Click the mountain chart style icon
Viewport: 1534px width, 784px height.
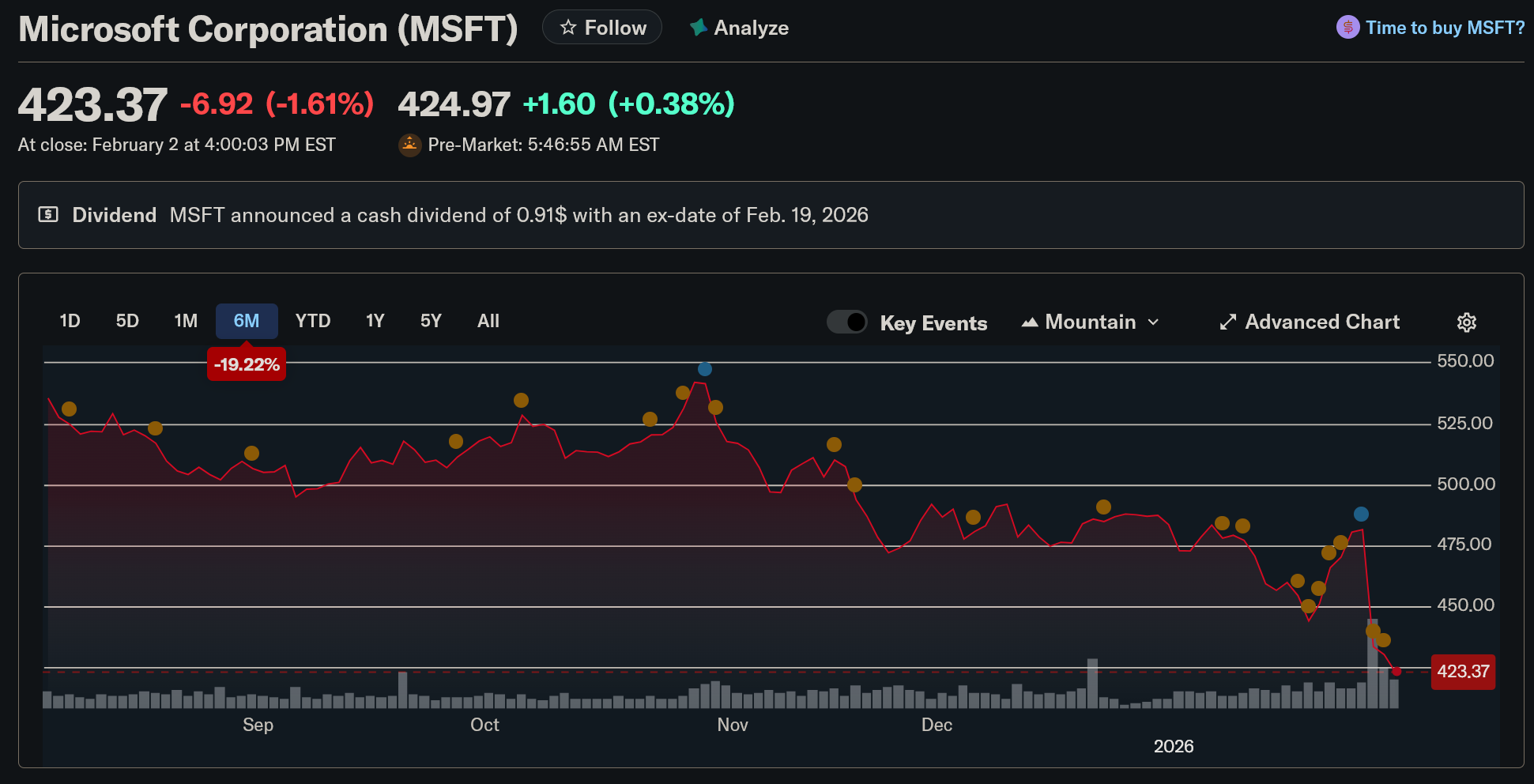(x=1029, y=322)
